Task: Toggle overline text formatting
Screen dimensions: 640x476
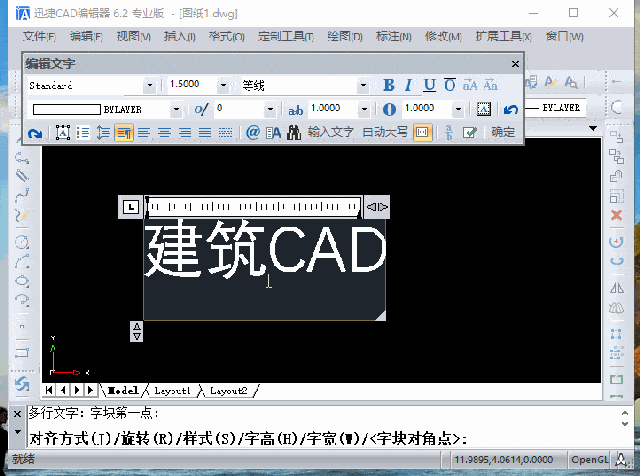Action: tap(450, 85)
